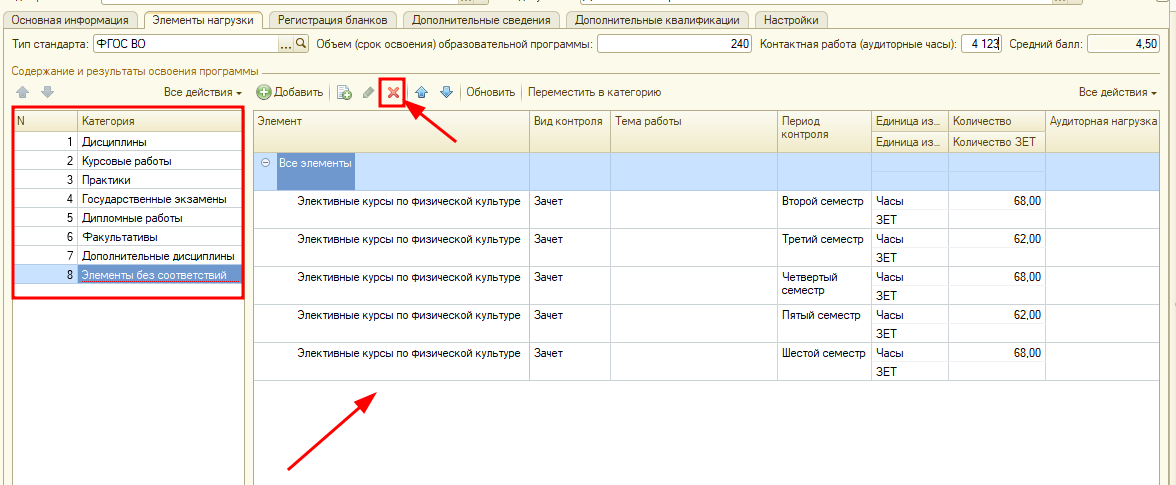Move element down with blue arrow
The height and width of the screenshot is (485, 1176).
(446, 92)
